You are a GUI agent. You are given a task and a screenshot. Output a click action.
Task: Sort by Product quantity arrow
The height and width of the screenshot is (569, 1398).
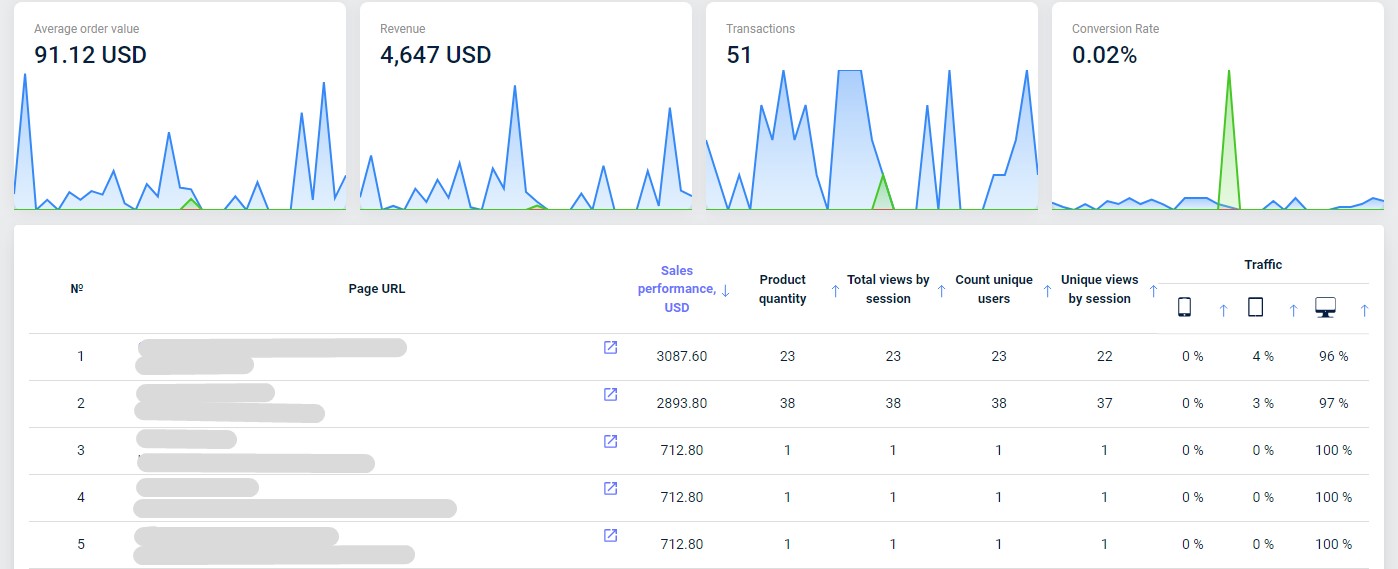coord(835,291)
